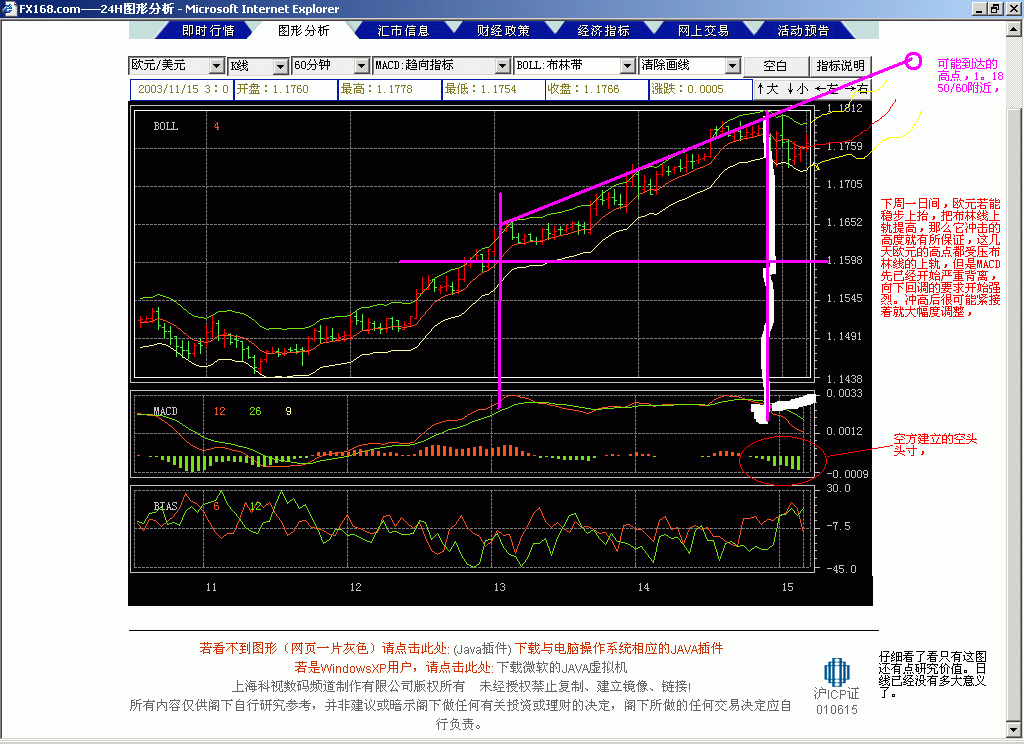
Task: Click the date 13 on the time axis
Action: pos(500,587)
